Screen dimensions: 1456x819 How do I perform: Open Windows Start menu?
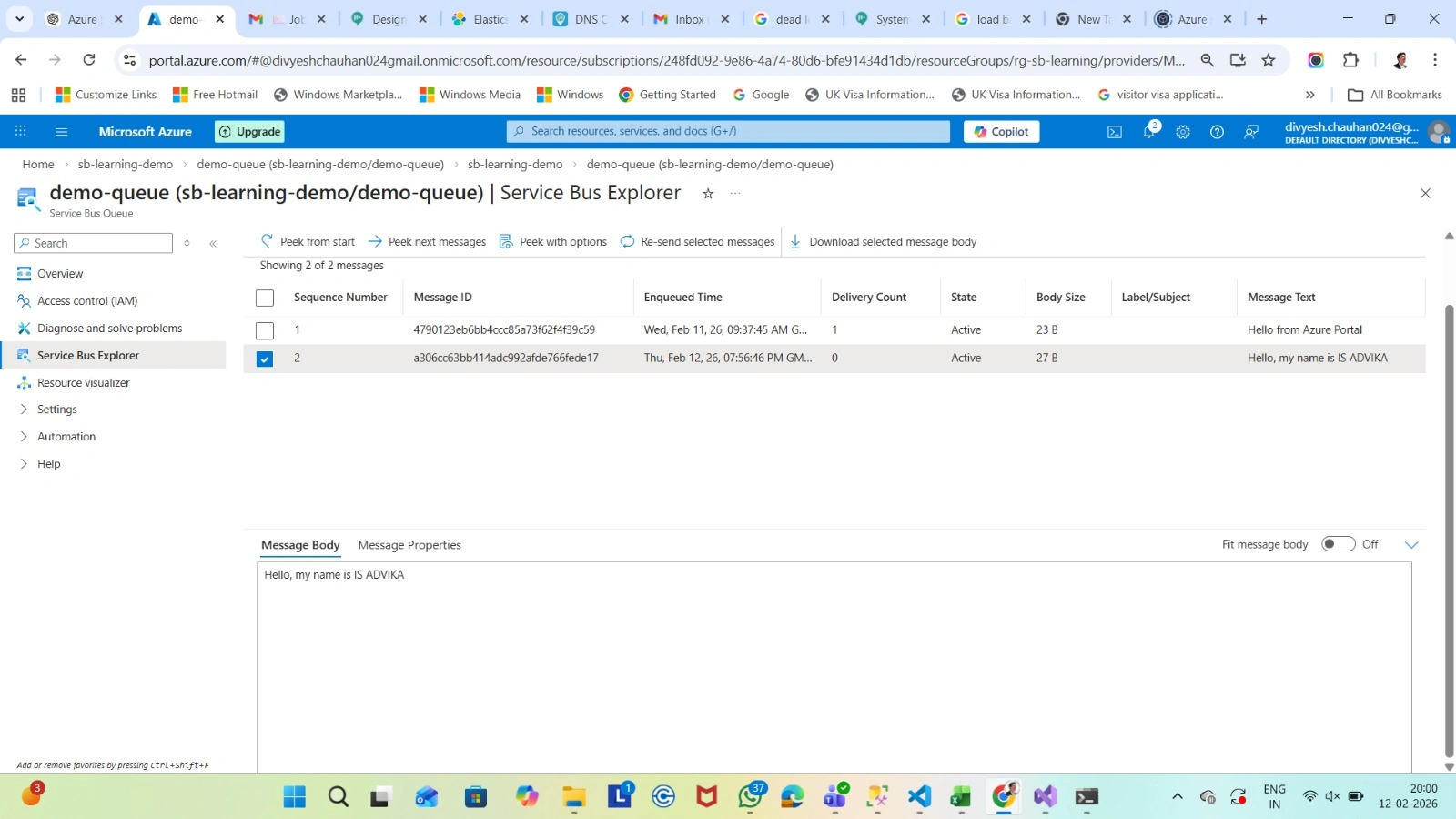tap(295, 797)
